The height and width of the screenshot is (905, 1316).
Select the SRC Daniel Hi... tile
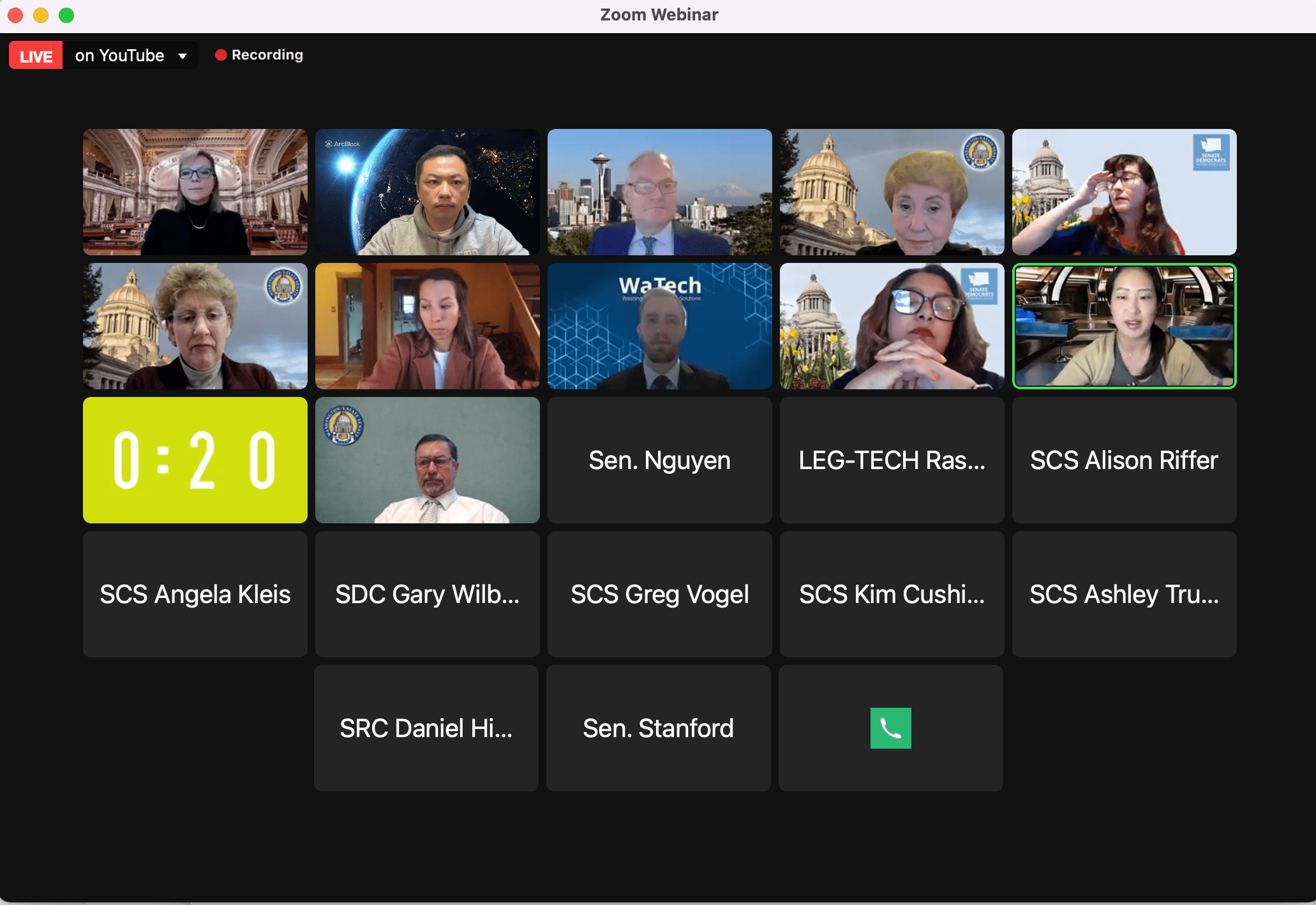coord(426,728)
